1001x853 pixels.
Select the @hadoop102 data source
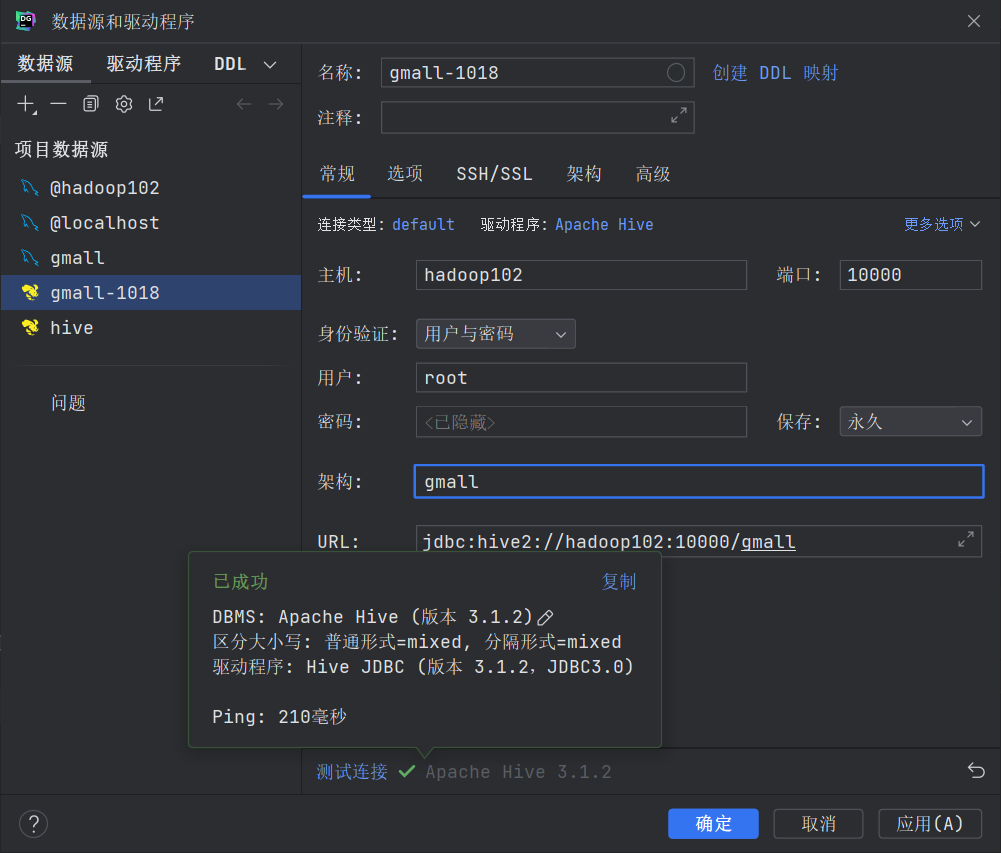pyautogui.click(x=151, y=188)
